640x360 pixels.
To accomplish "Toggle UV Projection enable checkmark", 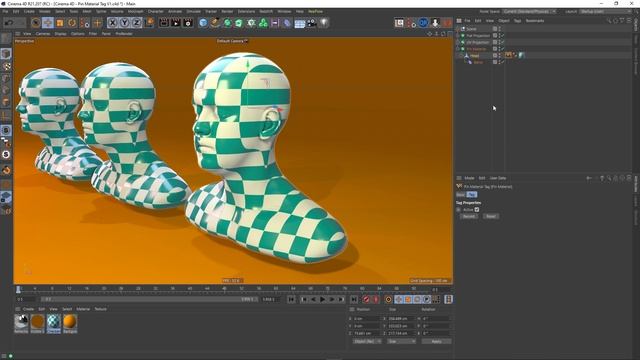I will 502,42.
